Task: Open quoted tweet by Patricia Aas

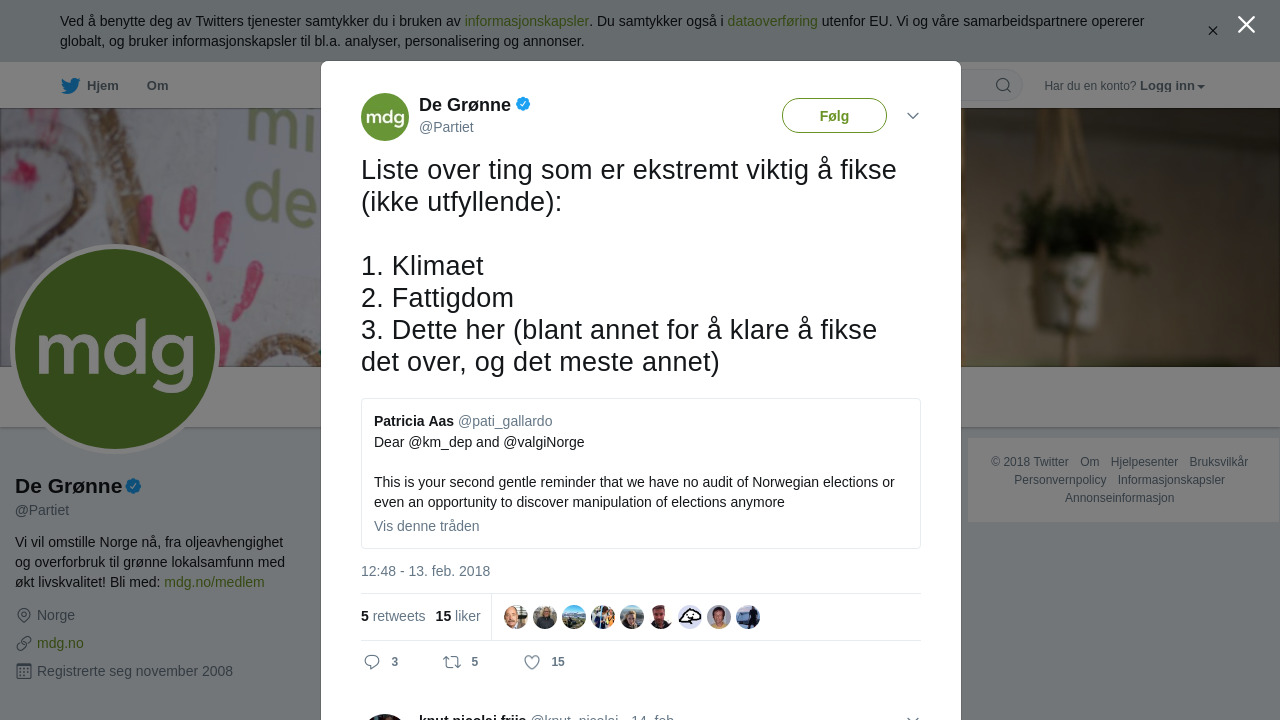Action: (640, 462)
